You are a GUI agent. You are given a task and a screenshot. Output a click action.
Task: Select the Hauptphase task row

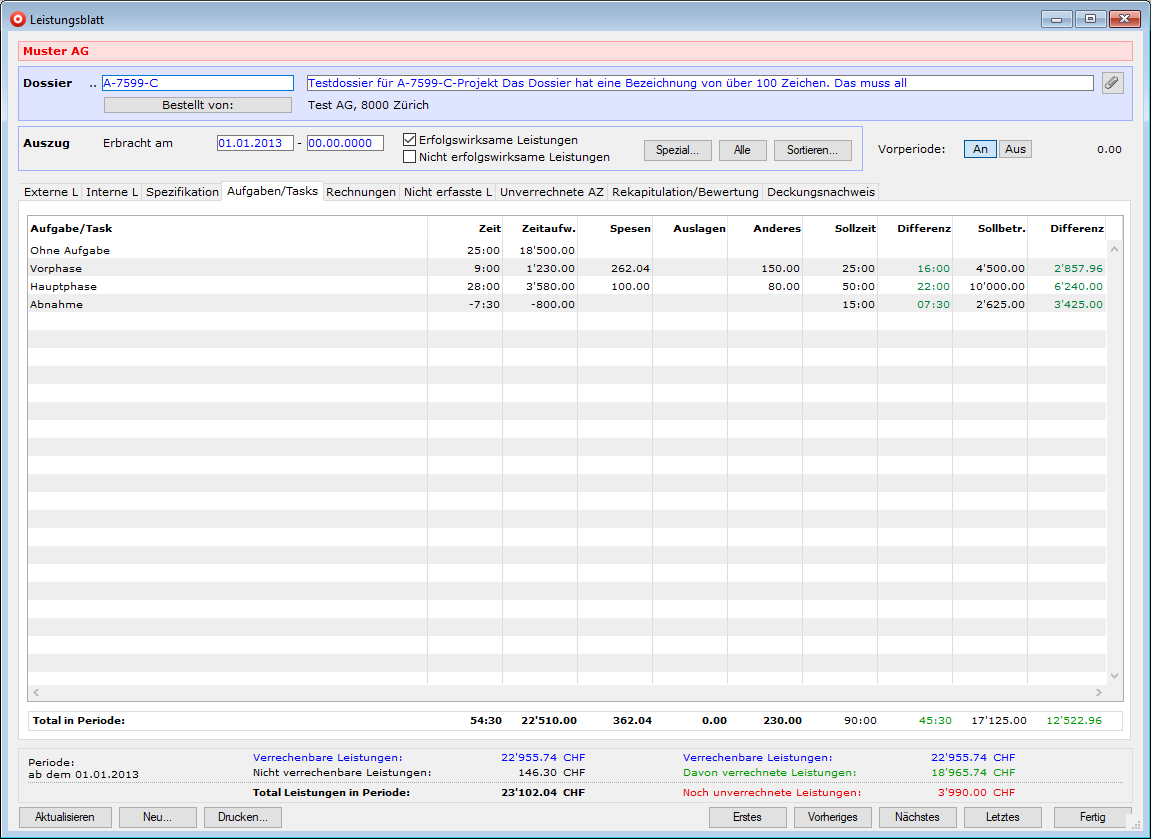pyautogui.click(x=64, y=287)
